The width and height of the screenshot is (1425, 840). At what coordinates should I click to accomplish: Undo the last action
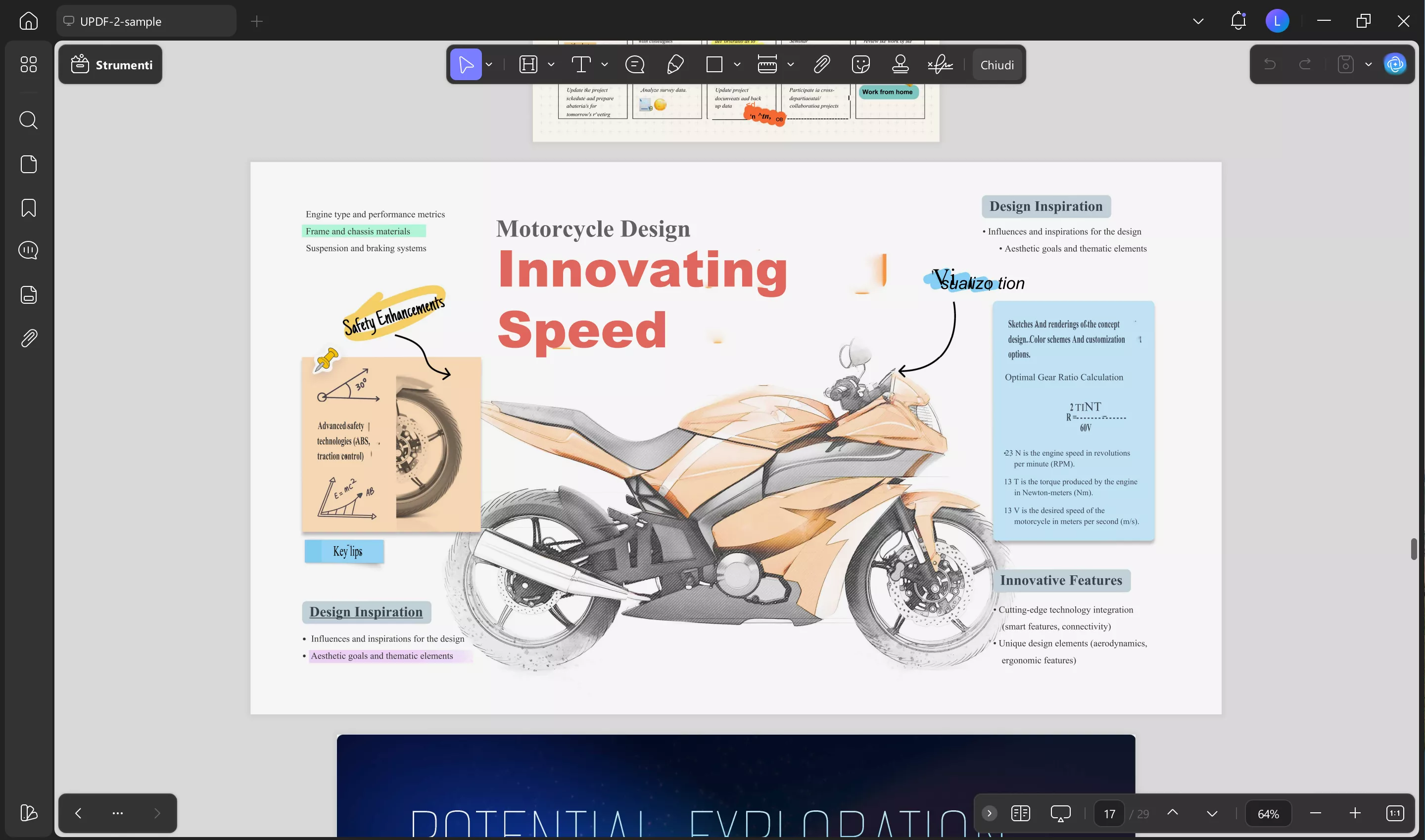pos(1271,64)
